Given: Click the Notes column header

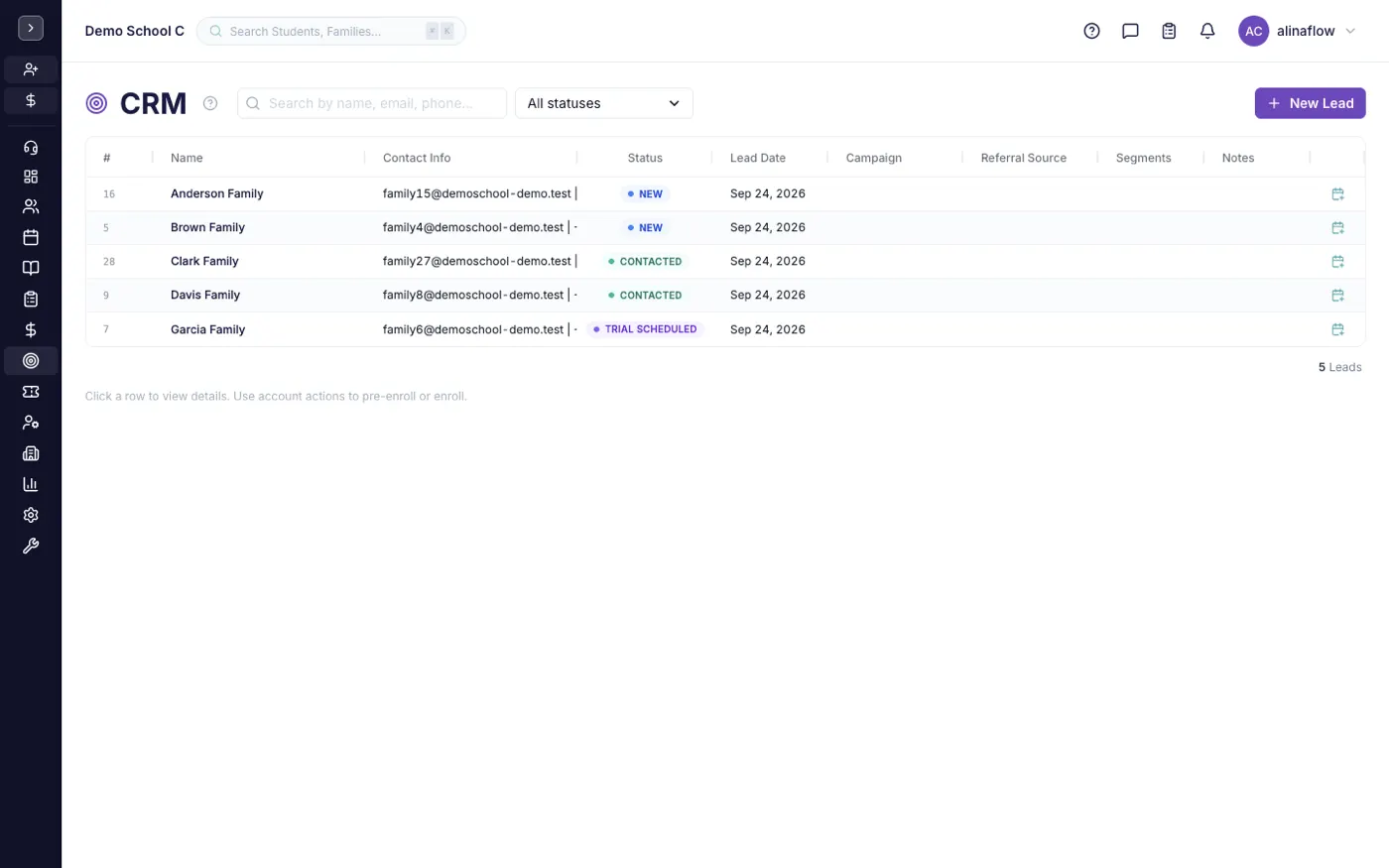Looking at the screenshot, I should pos(1238,158).
